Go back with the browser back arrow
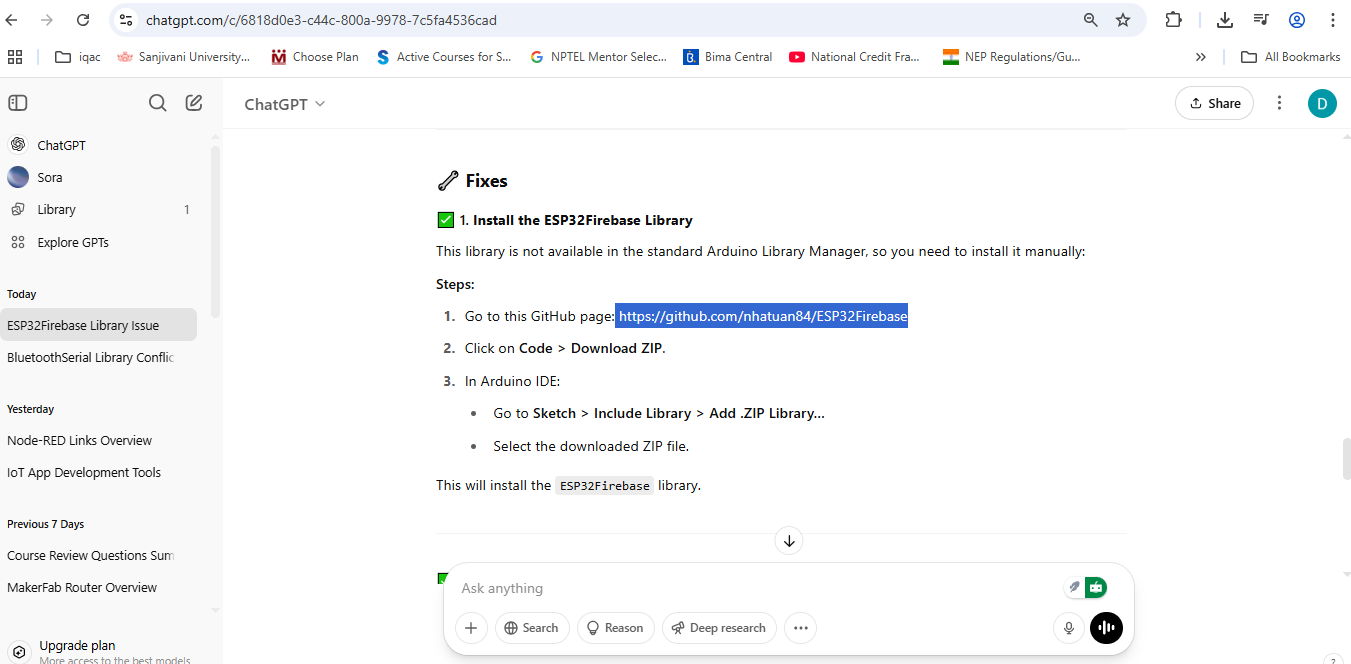This screenshot has width=1351, height=664. [x=12, y=20]
